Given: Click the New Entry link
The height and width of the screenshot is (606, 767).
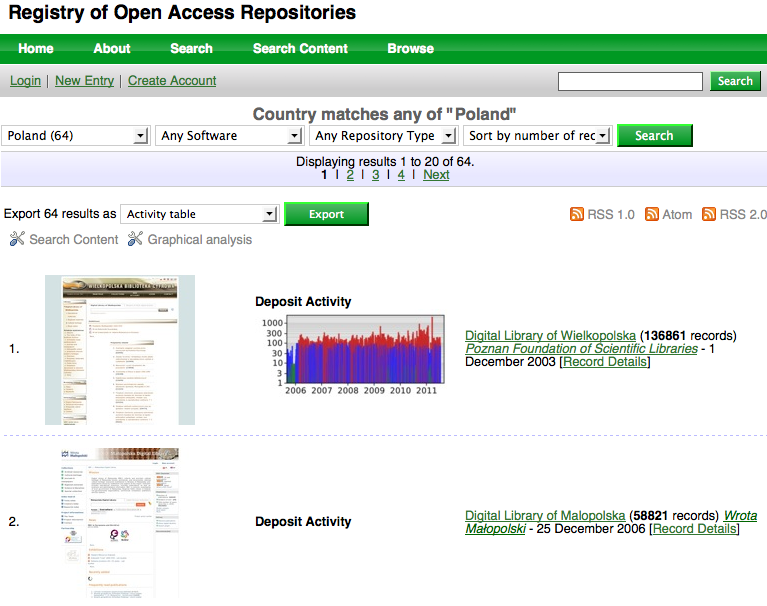Looking at the screenshot, I should click(85, 81).
